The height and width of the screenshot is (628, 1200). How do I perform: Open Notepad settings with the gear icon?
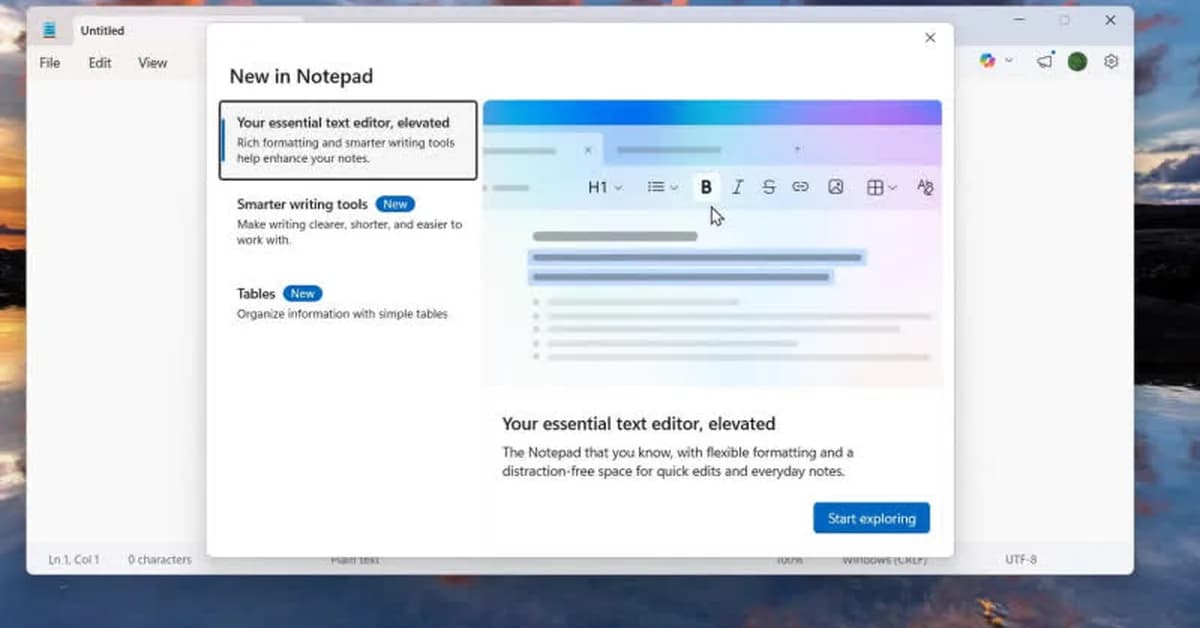tap(1111, 61)
